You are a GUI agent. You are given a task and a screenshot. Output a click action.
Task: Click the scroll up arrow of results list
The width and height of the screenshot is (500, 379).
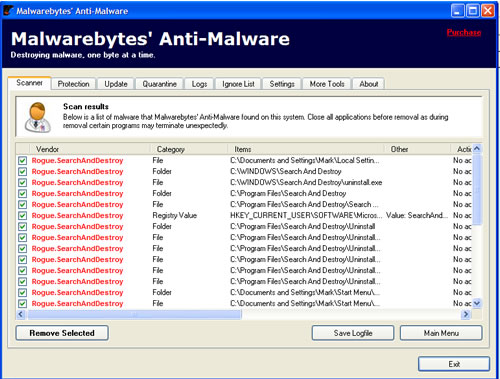[477, 149]
